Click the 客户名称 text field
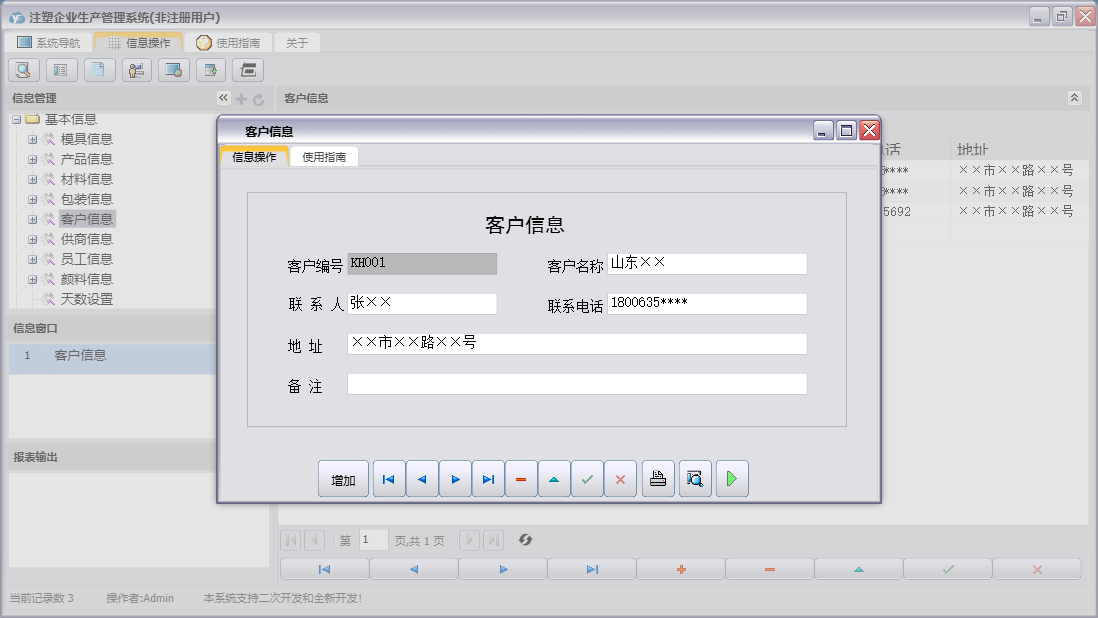This screenshot has width=1098, height=618. coord(706,264)
